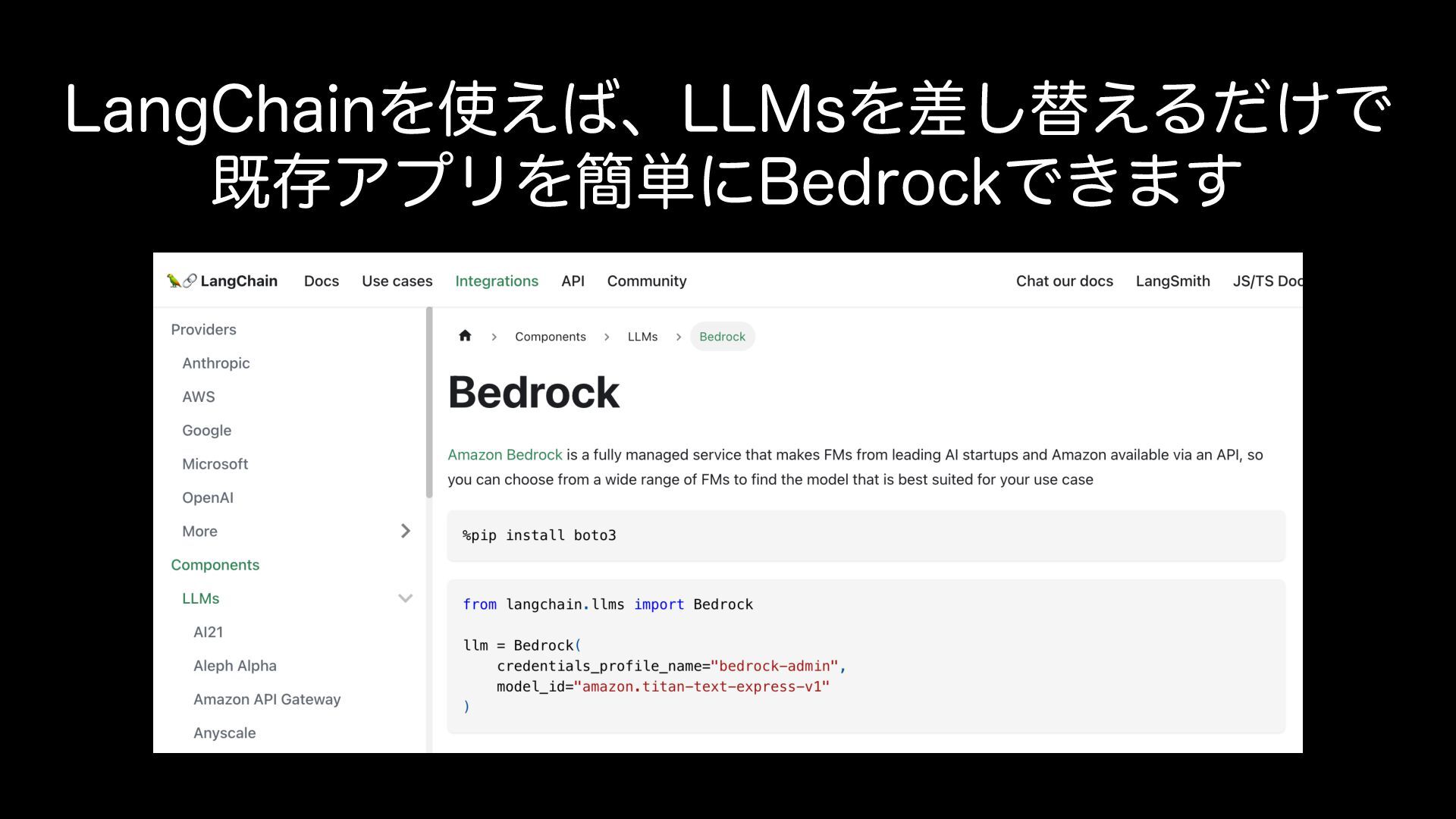Go to home via breadcrumb house icon
The height and width of the screenshot is (819, 1456).
point(465,336)
